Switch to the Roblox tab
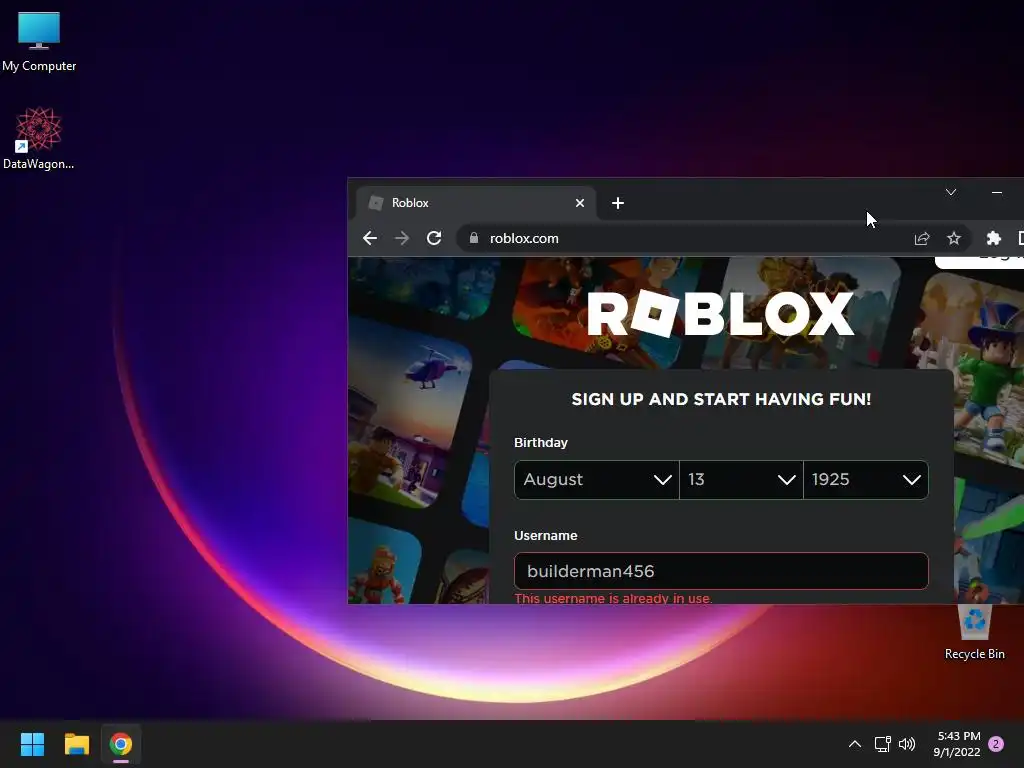This screenshot has width=1024, height=768. (475, 203)
